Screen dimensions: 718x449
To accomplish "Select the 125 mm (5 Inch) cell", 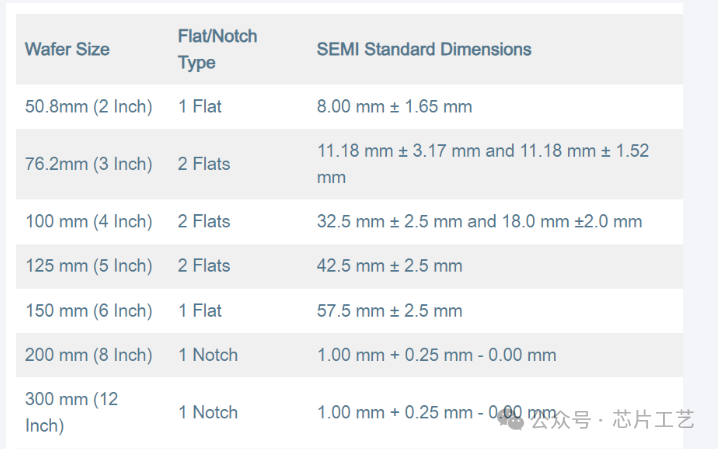I will pos(88,266).
